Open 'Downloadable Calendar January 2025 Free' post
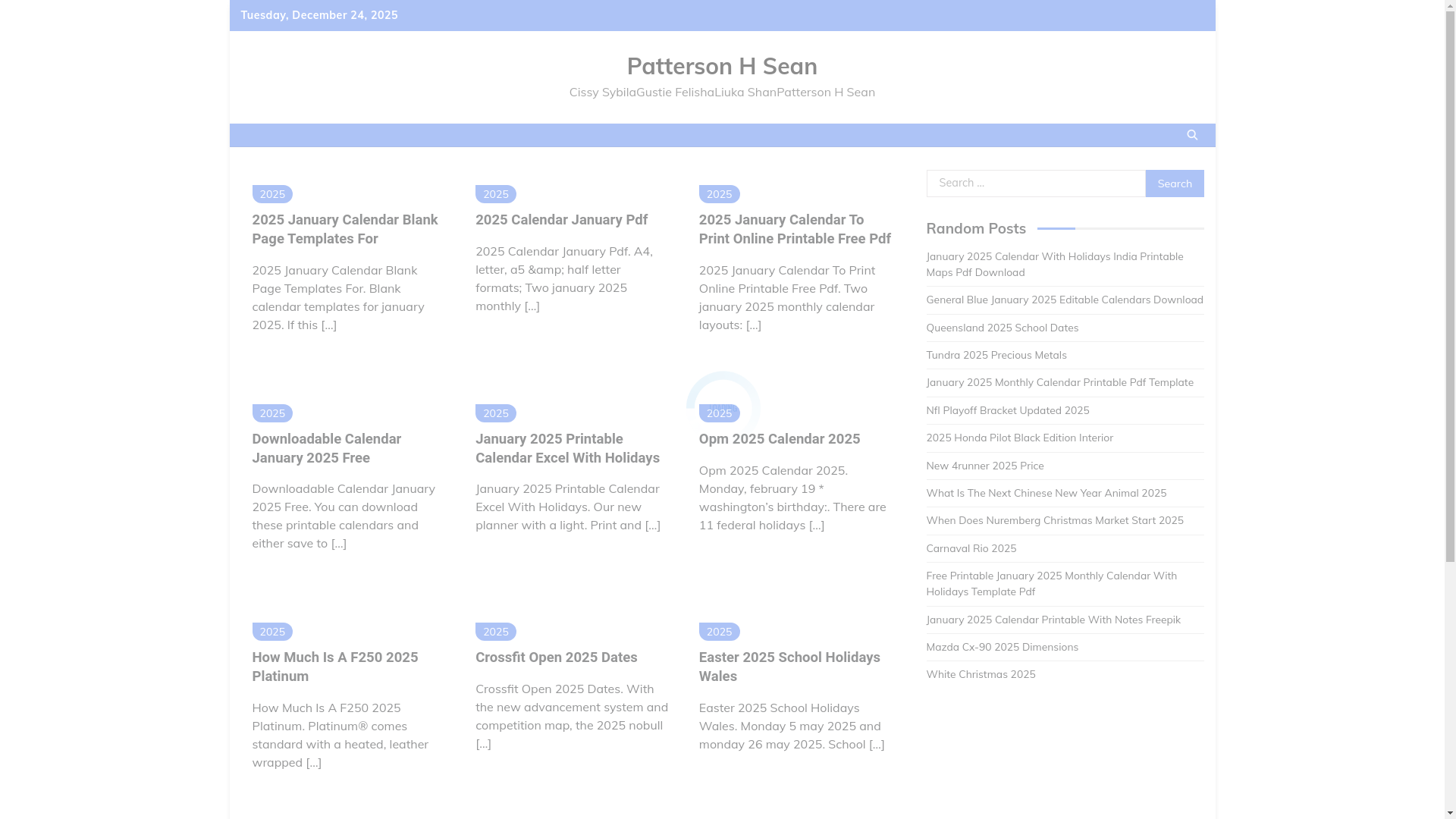This screenshot has width=1456, height=819. 327,448
